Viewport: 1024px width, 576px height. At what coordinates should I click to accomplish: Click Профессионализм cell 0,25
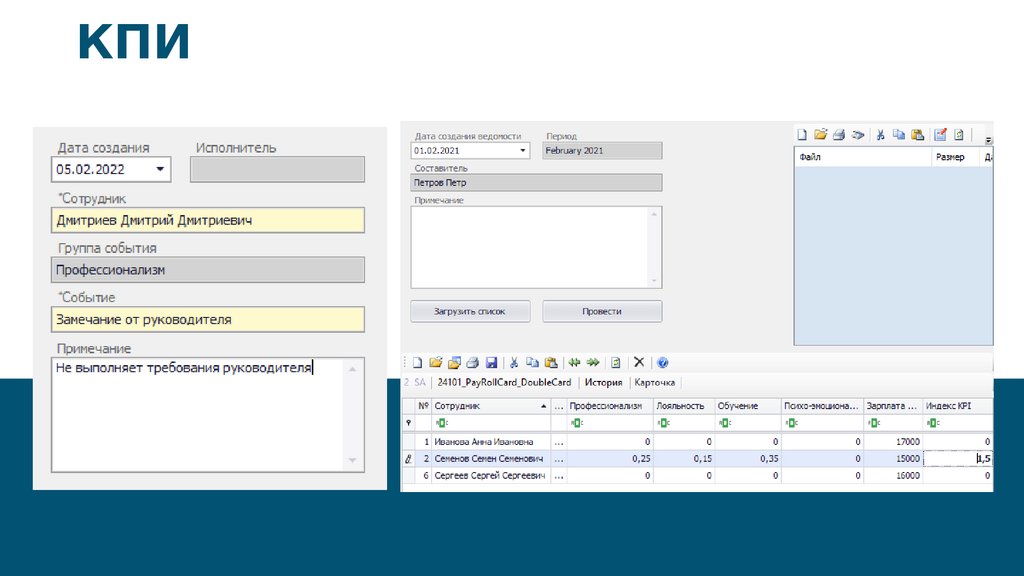[x=610, y=458]
